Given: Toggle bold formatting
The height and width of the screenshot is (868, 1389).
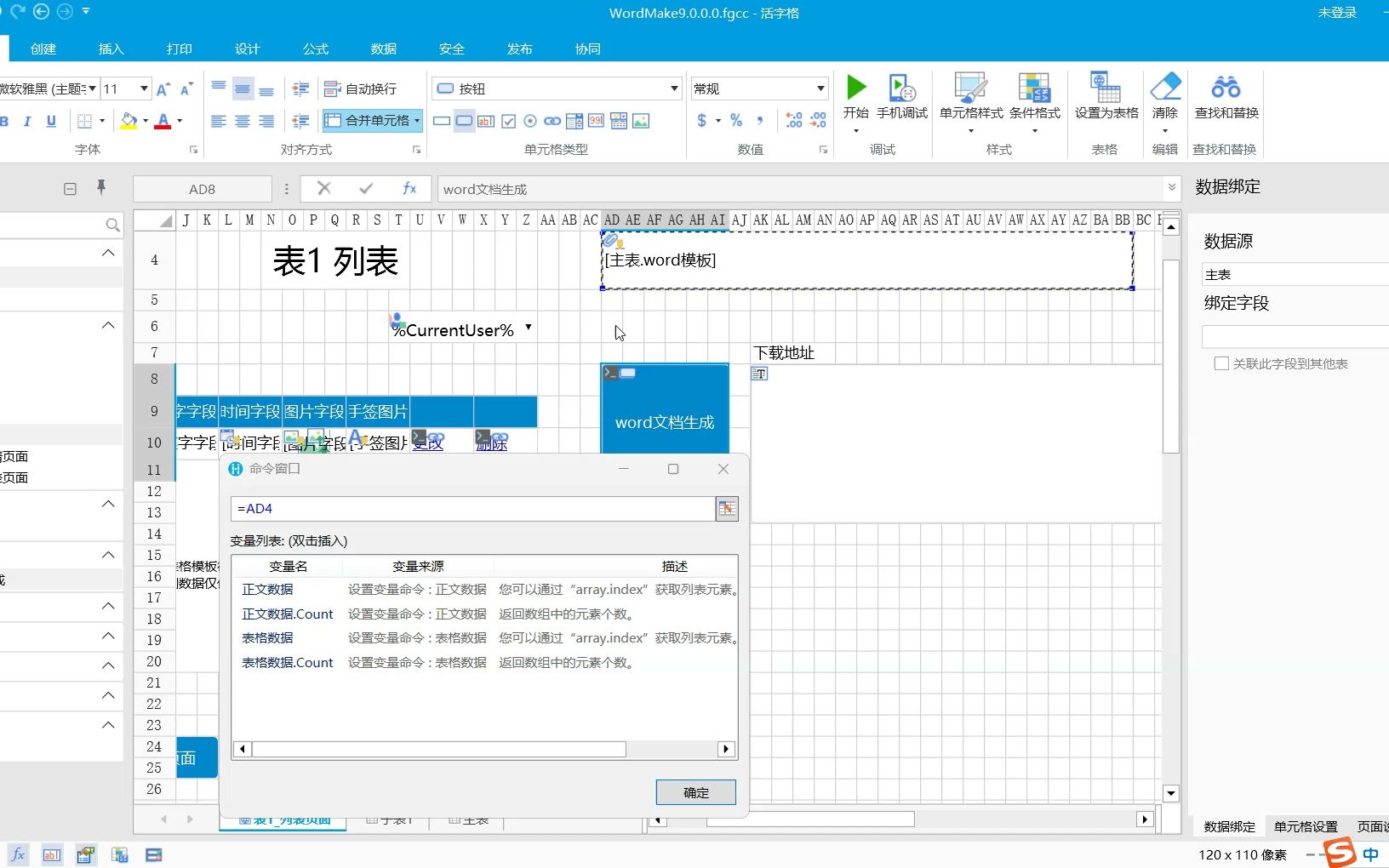Looking at the screenshot, I should (x=4, y=121).
